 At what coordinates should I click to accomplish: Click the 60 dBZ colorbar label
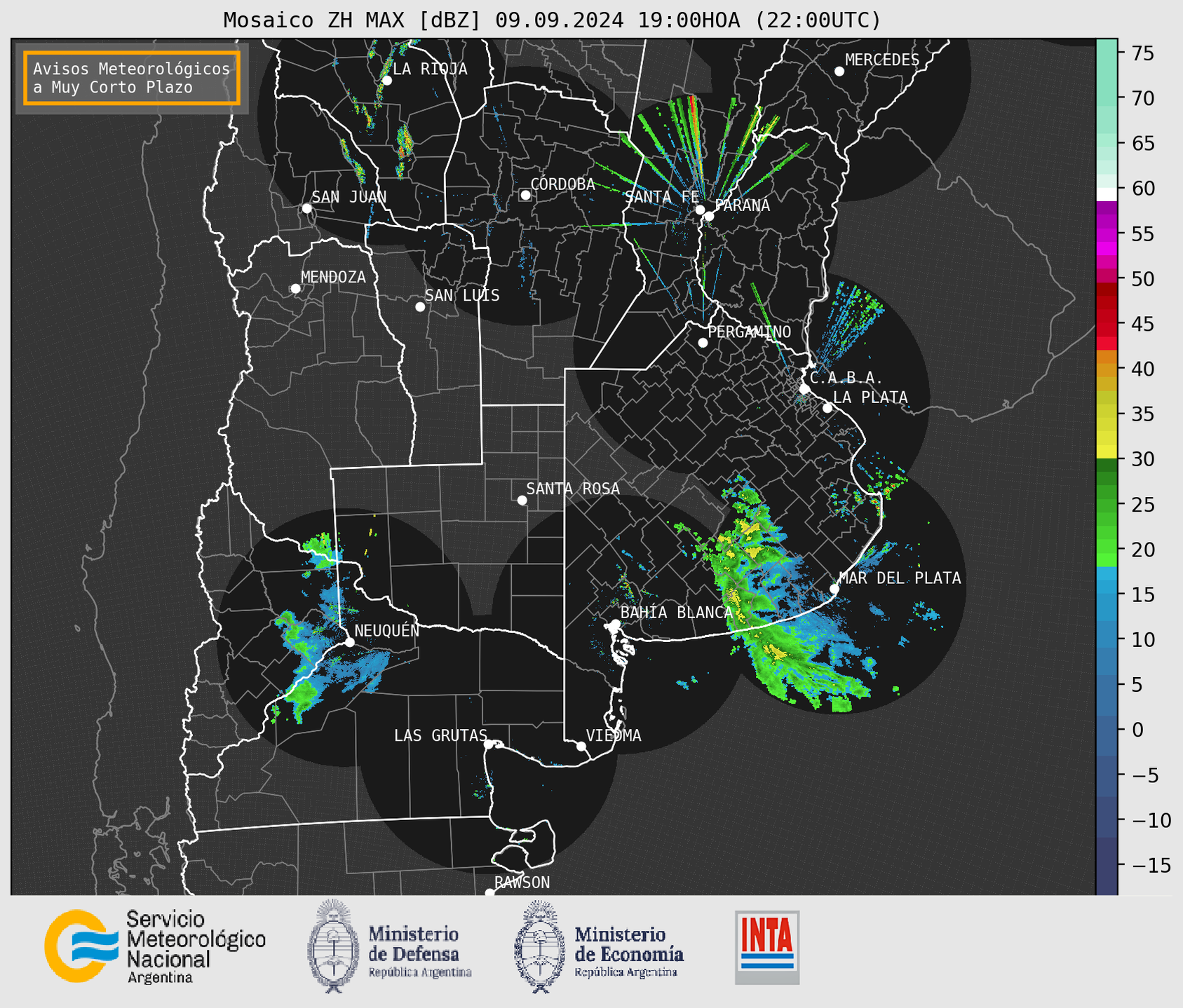pyautogui.click(x=1142, y=189)
